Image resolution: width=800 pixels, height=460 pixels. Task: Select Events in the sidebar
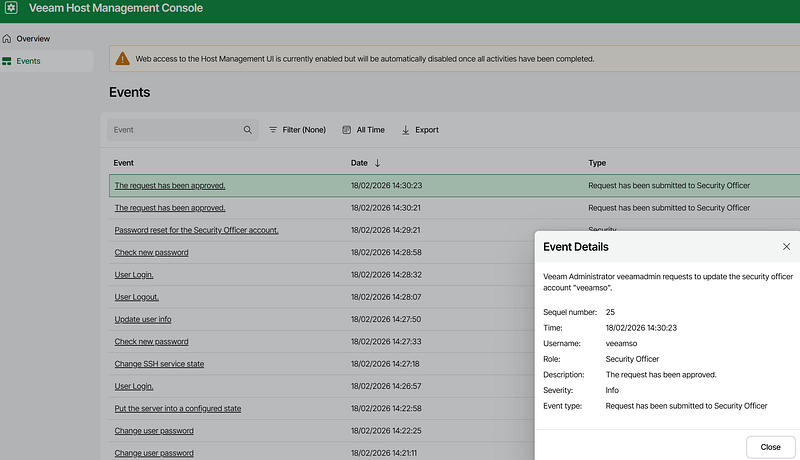pyautogui.click(x=28, y=61)
